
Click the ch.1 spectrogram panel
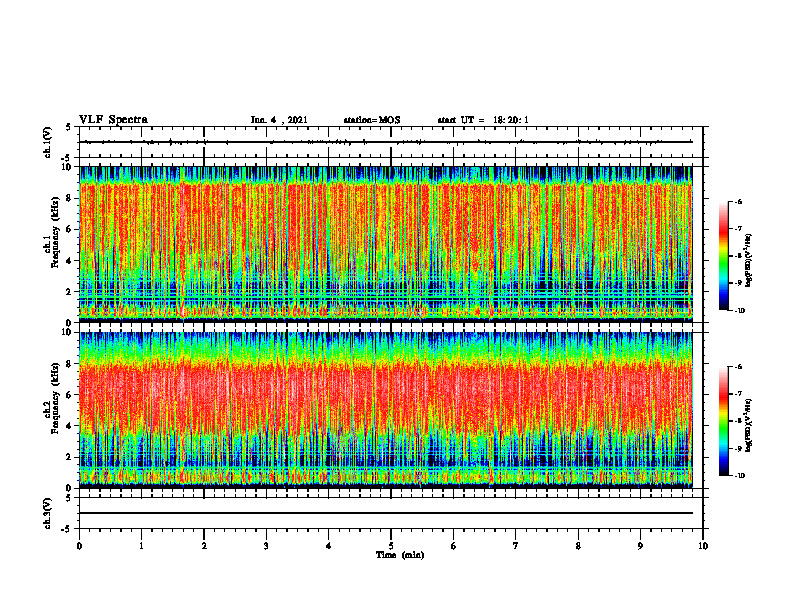point(386,244)
